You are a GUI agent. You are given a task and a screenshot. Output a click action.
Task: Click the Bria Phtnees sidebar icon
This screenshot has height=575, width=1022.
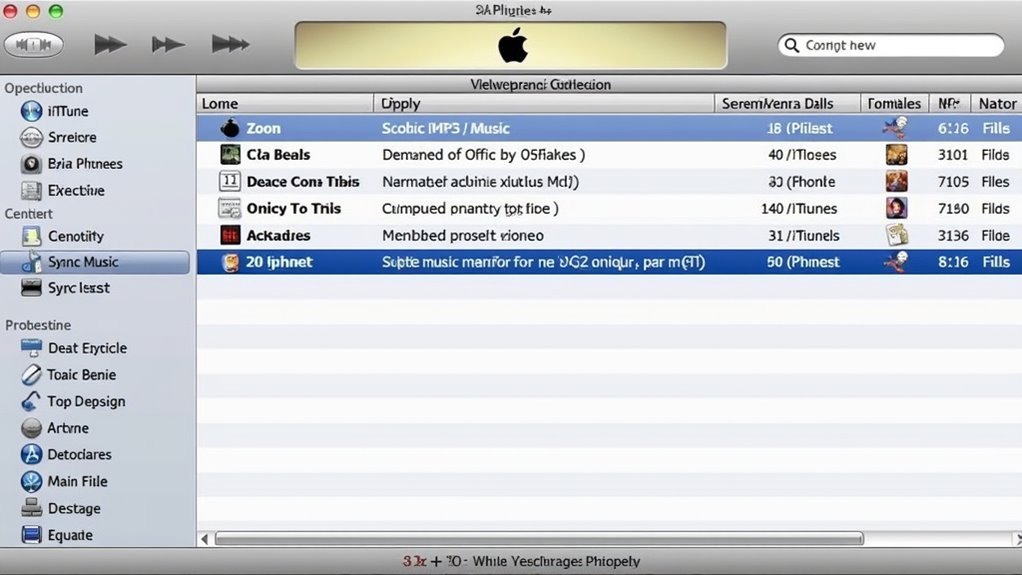click(x=31, y=164)
